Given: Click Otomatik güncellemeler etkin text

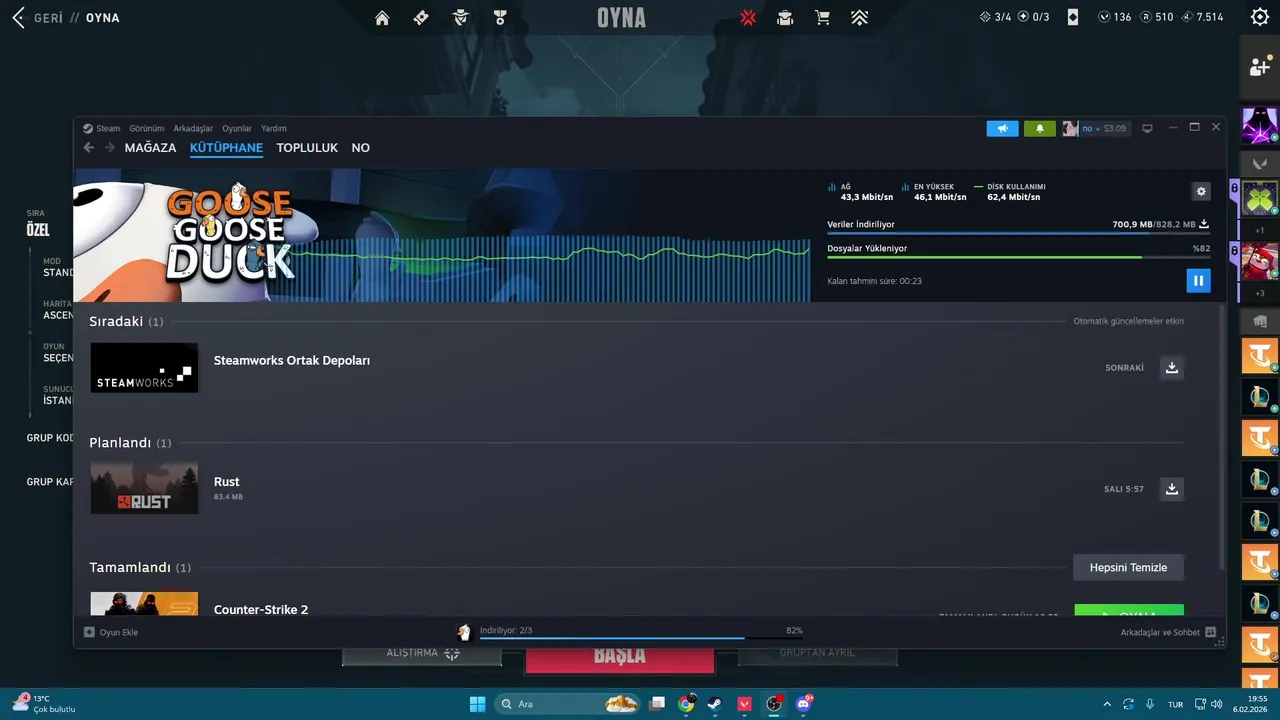Looking at the screenshot, I should tap(1128, 321).
